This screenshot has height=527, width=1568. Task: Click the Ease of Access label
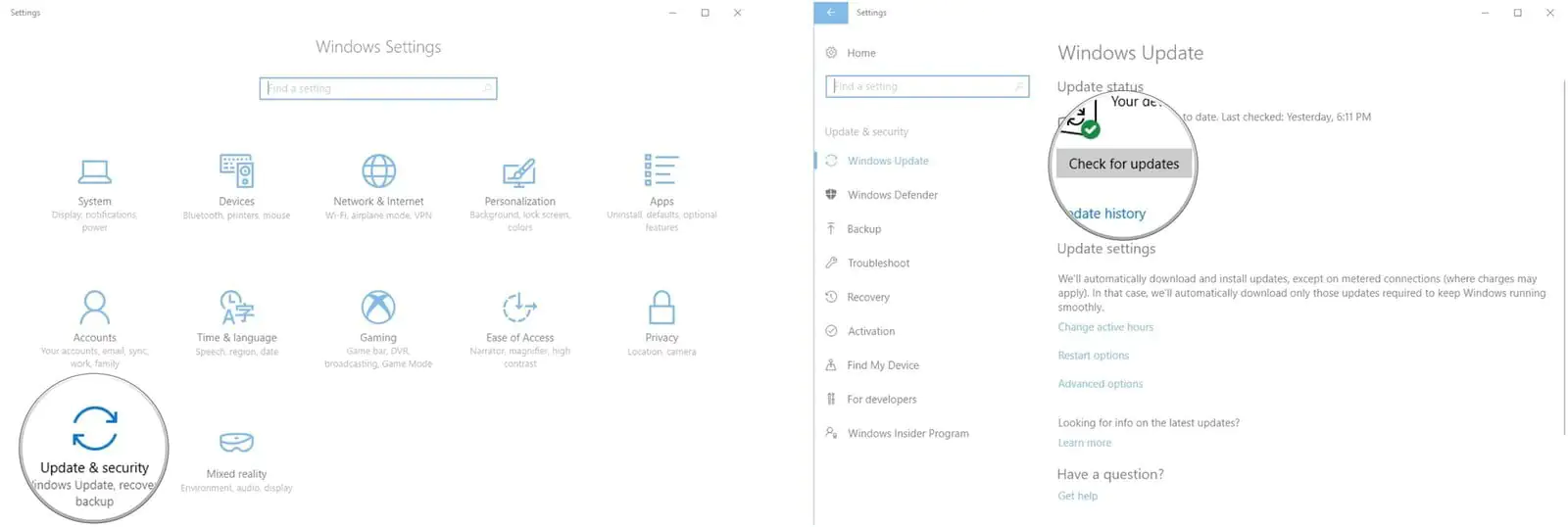tap(519, 337)
